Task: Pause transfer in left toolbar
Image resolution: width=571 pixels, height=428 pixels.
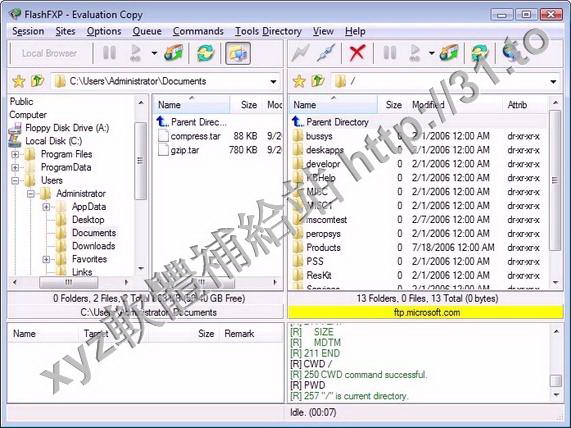Action: 109,53
